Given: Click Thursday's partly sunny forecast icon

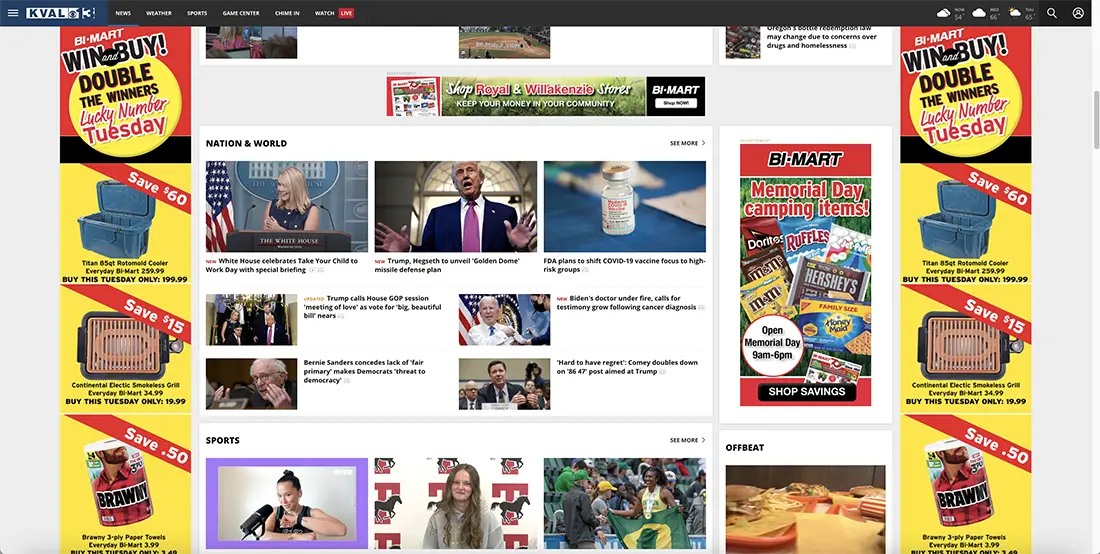Looking at the screenshot, I should coord(1014,13).
